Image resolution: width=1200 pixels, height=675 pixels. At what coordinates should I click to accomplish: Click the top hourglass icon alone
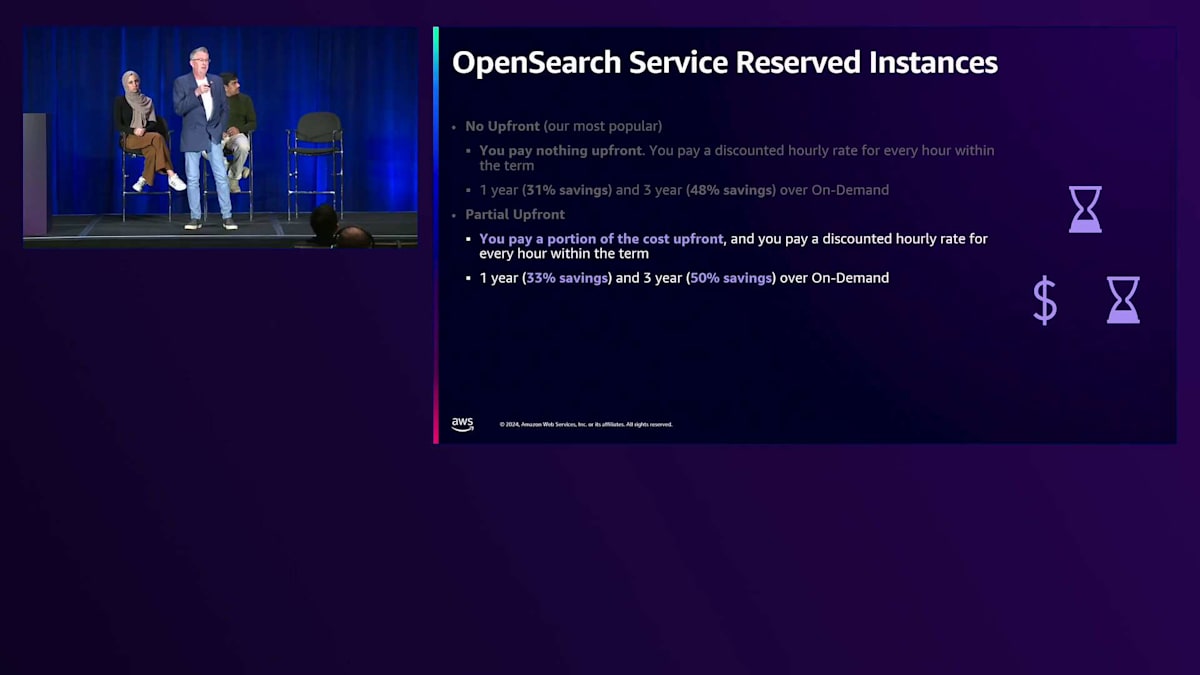click(1085, 209)
